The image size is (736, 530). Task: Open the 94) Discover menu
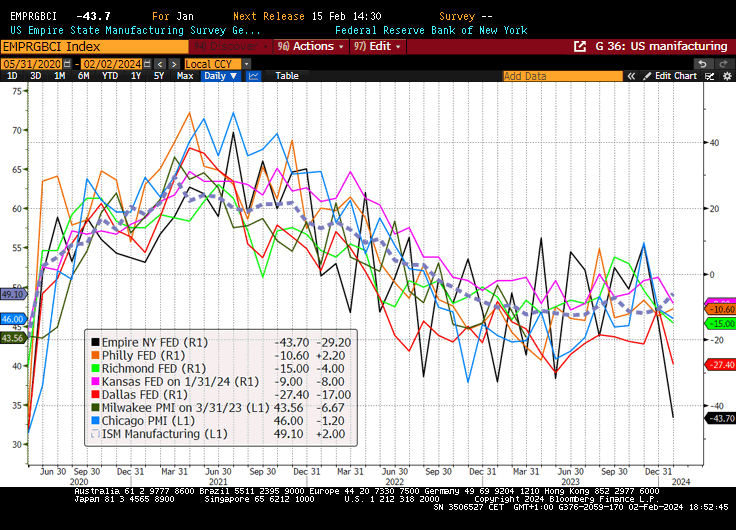[x=230, y=46]
